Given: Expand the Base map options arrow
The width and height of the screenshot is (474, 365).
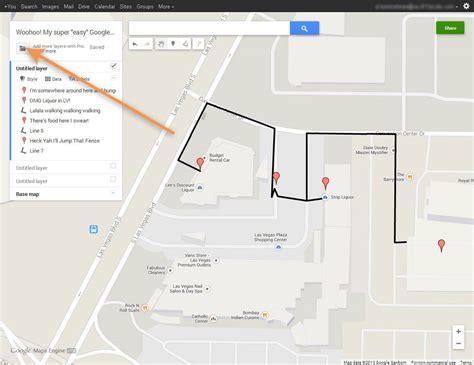Looking at the screenshot, I should (113, 193).
